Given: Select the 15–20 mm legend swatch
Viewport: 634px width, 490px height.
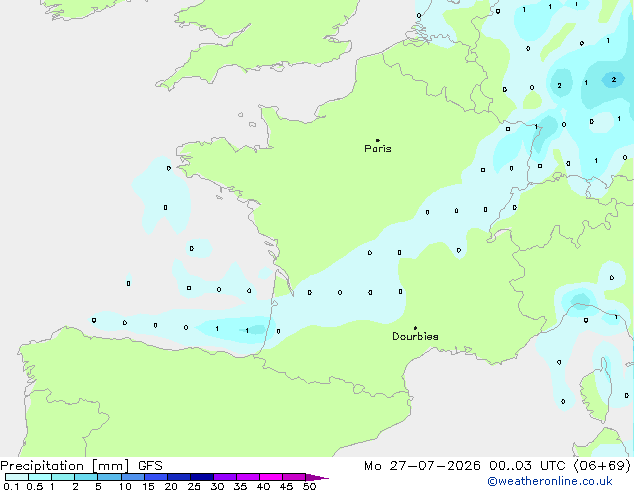Looking at the screenshot, I should 155,477.
